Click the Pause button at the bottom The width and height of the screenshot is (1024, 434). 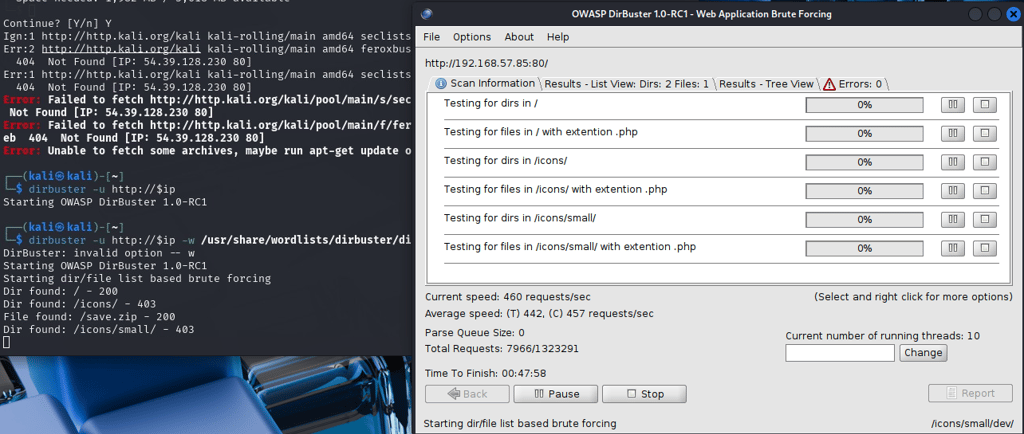pyautogui.click(x=556, y=394)
